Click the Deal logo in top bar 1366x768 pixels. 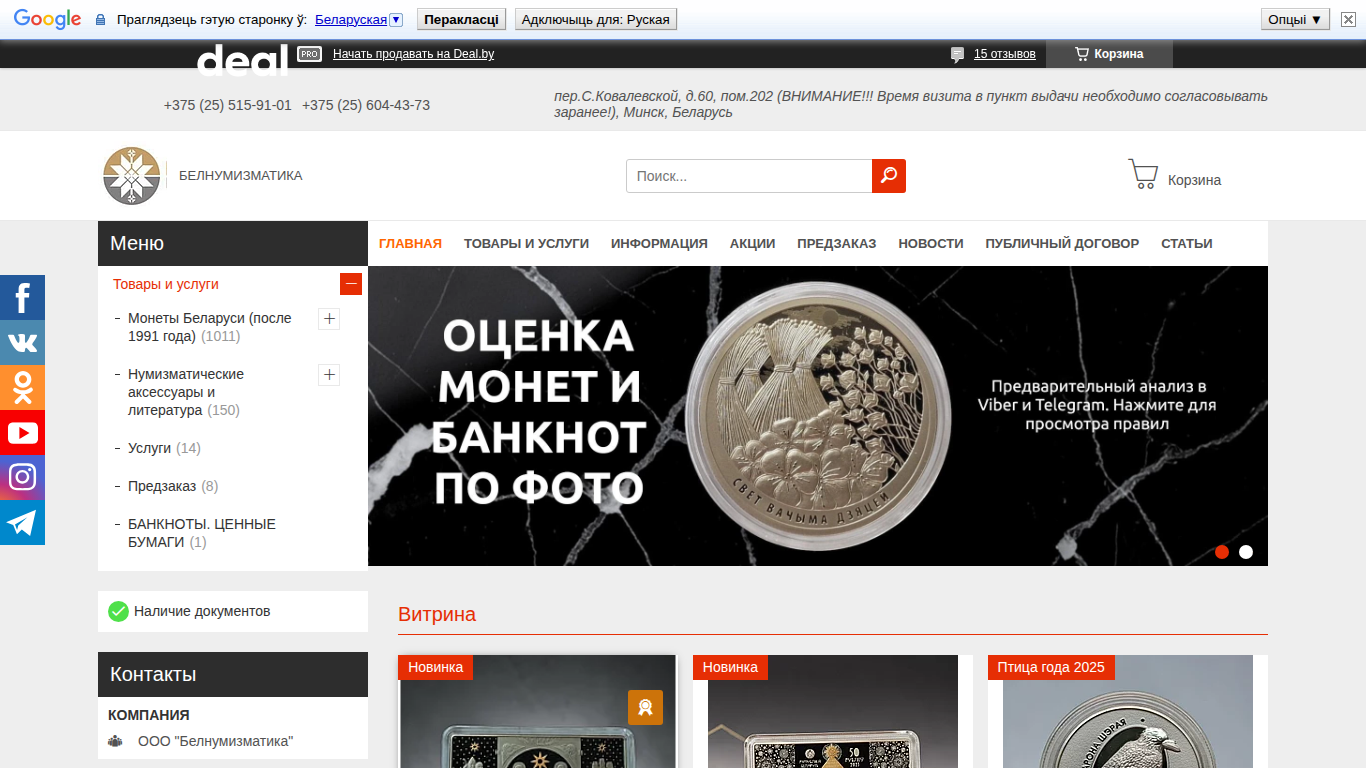coord(243,60)
